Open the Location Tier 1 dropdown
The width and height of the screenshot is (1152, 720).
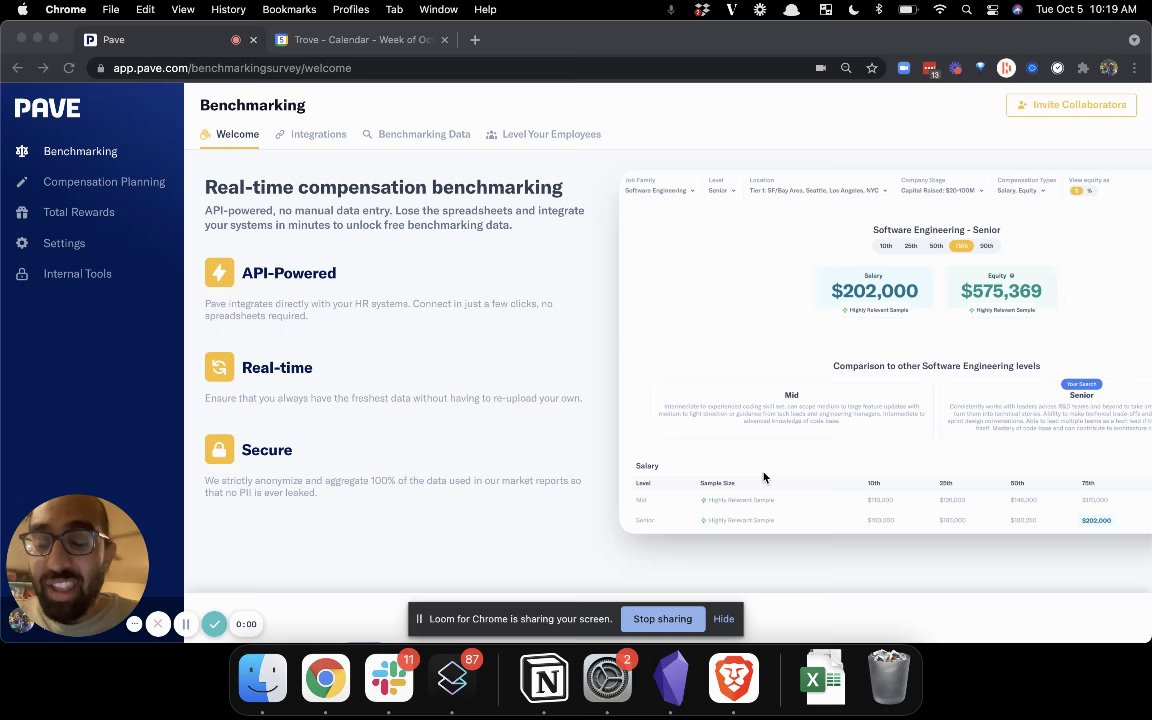click(x=818, y=190)
